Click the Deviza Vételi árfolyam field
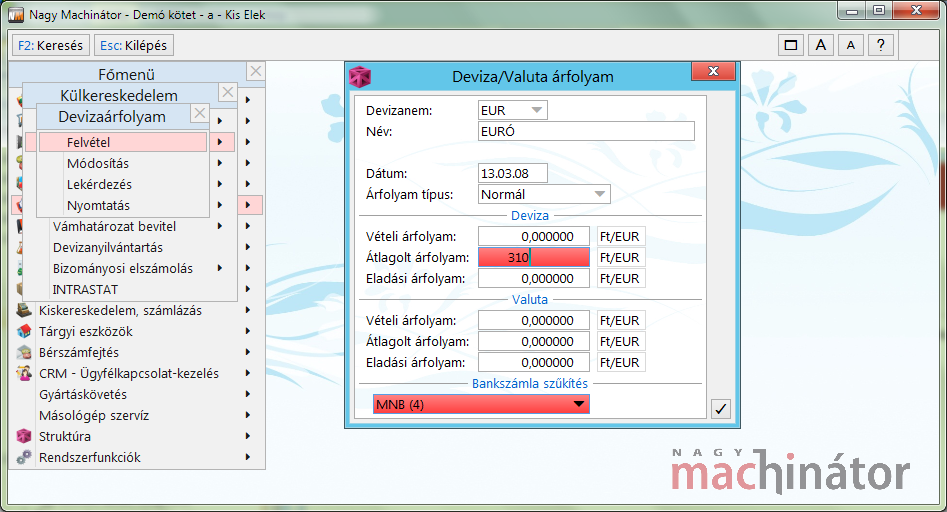947x512 pixels. 534,236
